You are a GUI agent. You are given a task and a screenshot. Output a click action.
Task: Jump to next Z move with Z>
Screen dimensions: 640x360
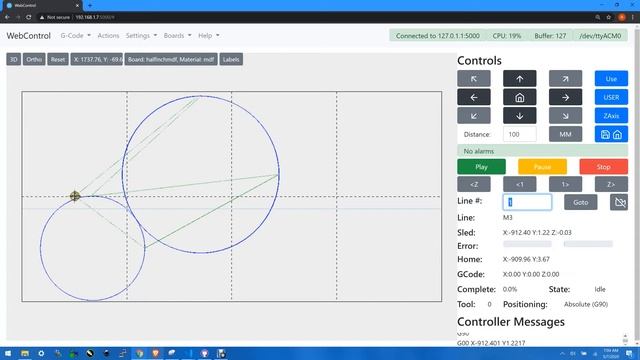pyautogui.click(x=611, y=184)
